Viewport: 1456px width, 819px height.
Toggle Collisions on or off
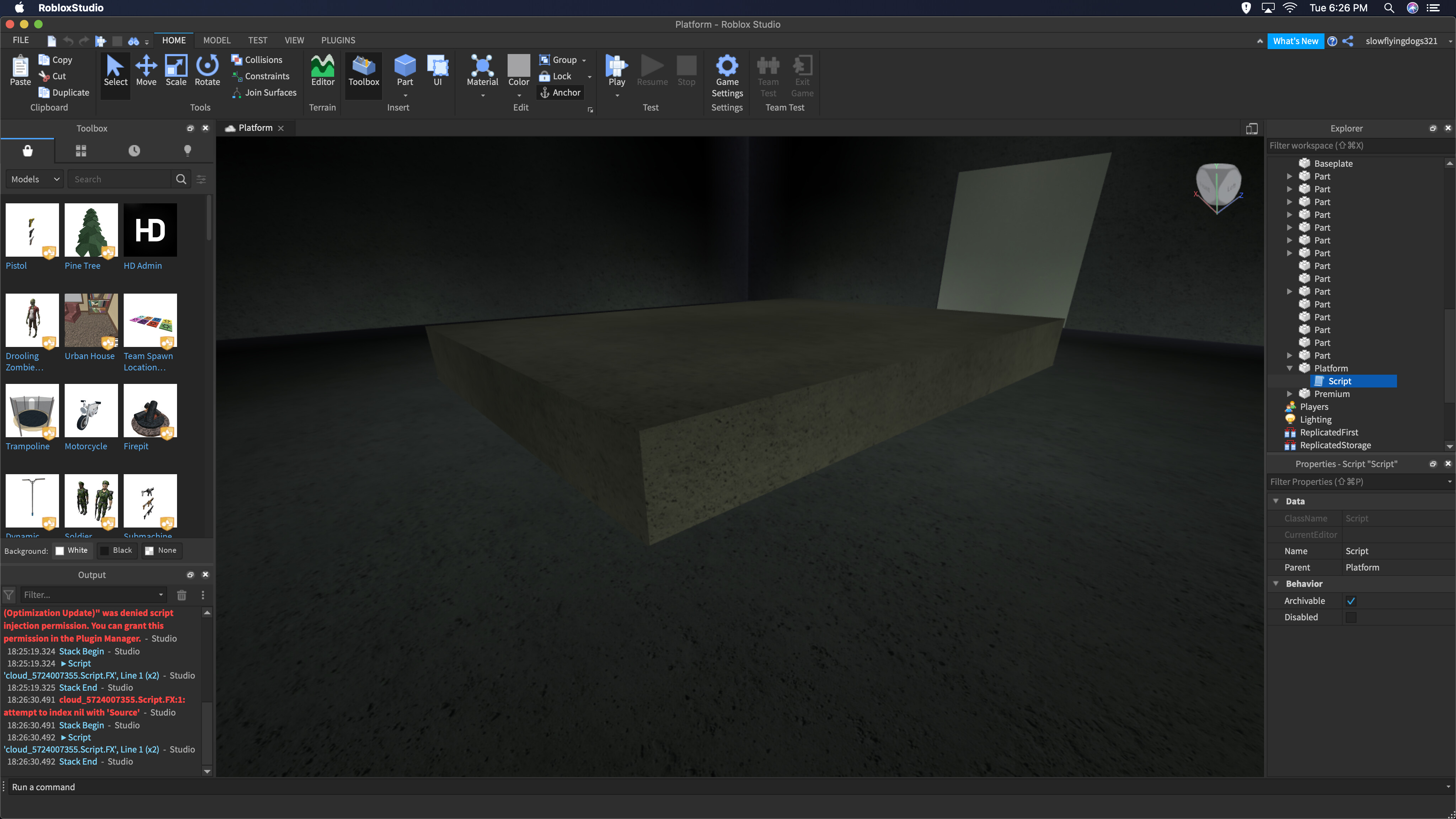pos(257,59)
